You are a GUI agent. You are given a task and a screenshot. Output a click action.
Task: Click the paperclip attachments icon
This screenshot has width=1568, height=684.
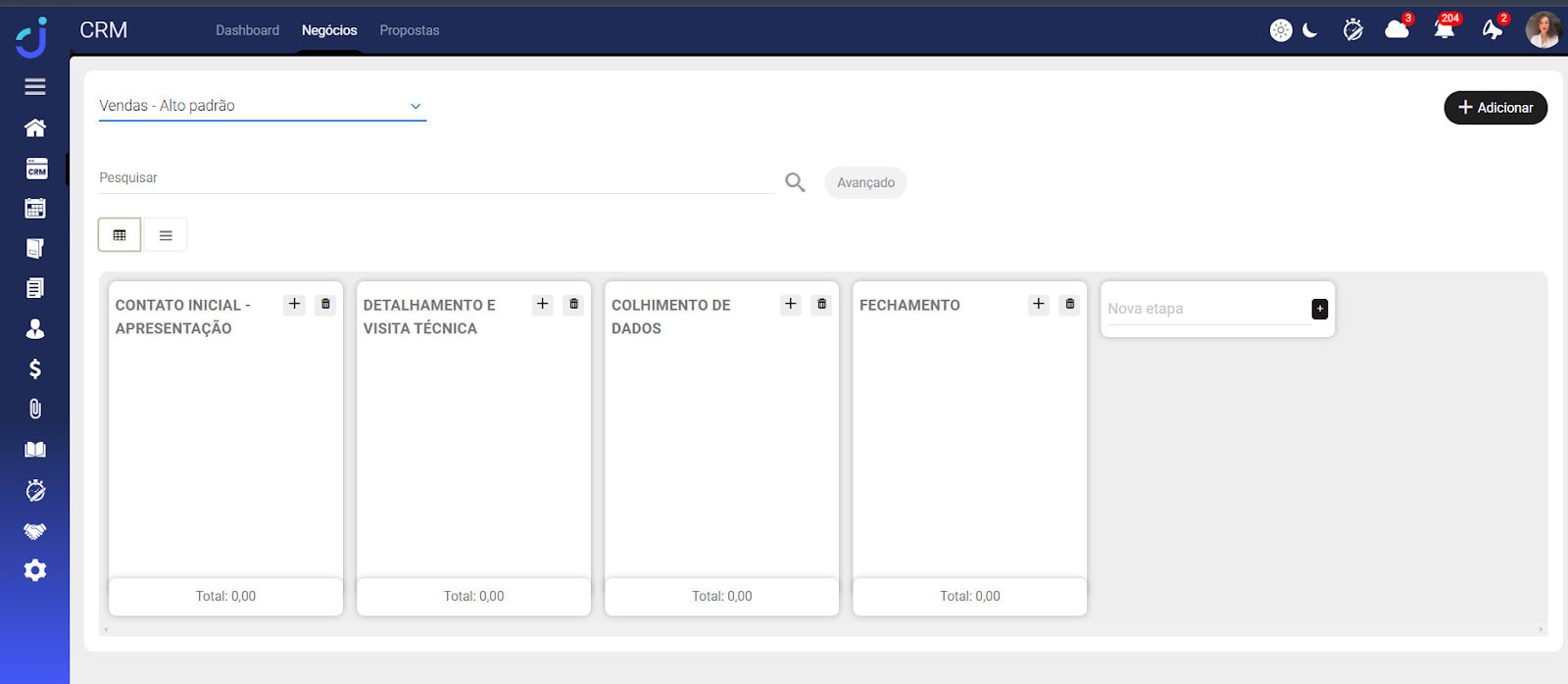tap(35, 409)
